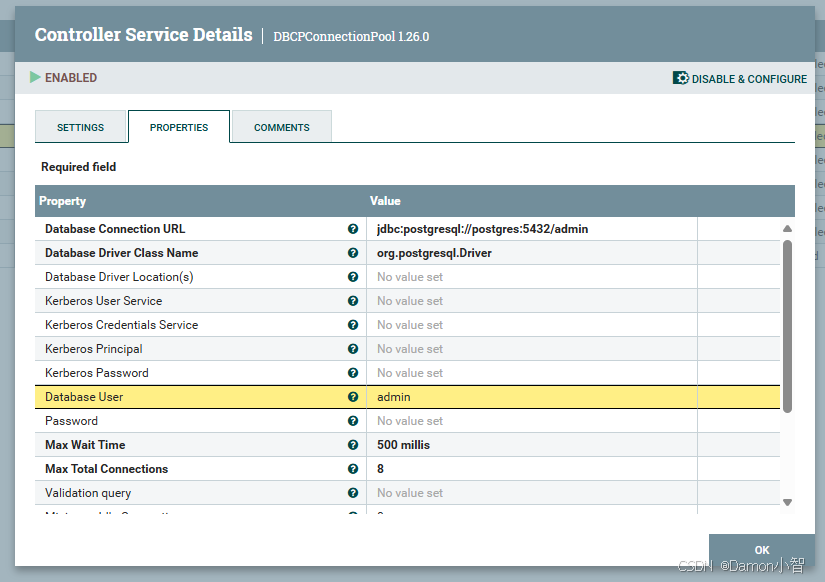Click the Database Driver Location(s) empty value

409,277
